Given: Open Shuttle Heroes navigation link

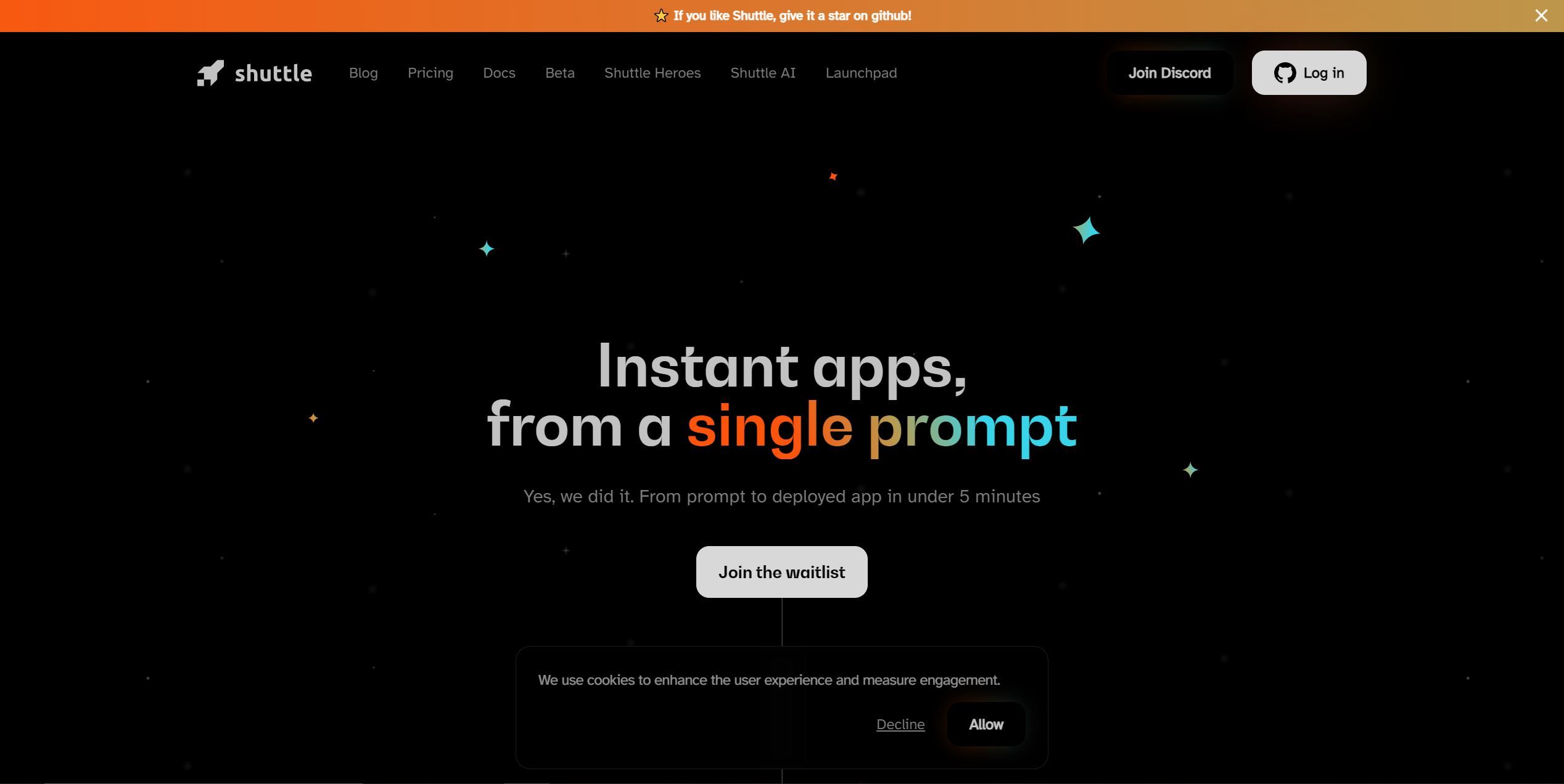Looking at the screenshot, I should click(652, 72).
